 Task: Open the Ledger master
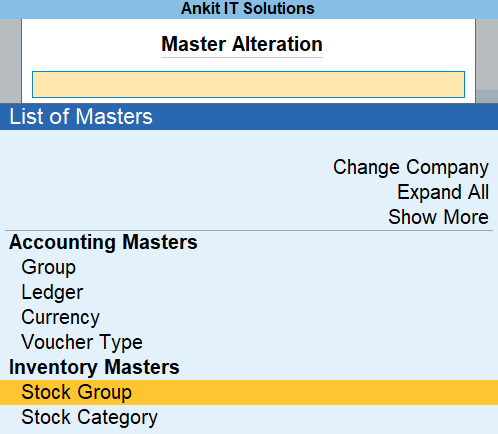pos(52,293)
